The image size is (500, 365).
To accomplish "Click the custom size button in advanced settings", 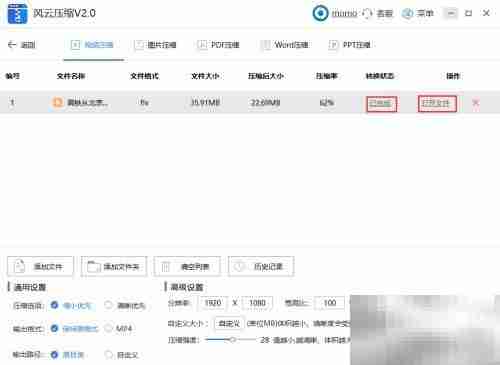I will (229, 323).
